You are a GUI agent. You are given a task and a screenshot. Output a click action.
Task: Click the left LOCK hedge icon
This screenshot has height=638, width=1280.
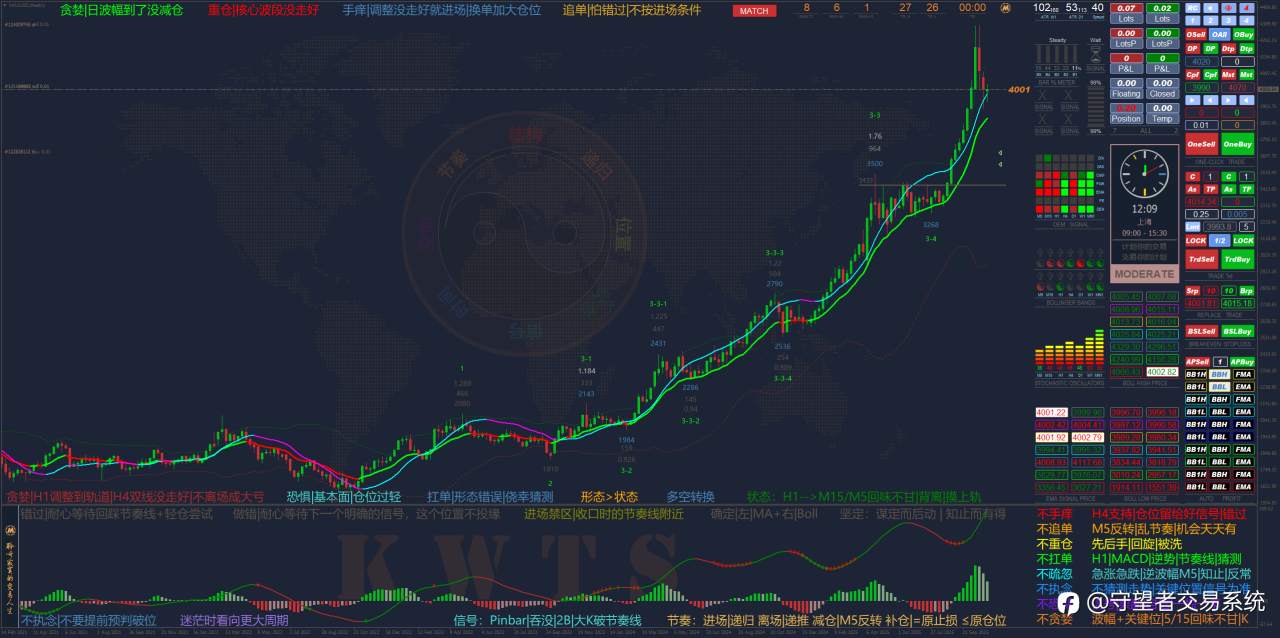click(1196, 242)
